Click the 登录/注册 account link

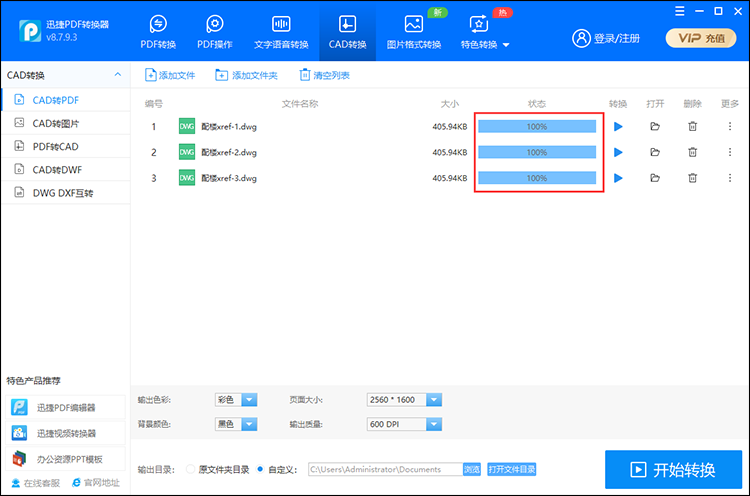(606, 38)
